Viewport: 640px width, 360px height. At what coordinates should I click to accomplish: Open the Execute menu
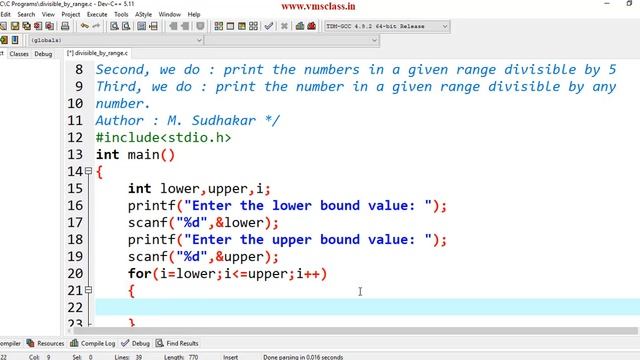97,14
